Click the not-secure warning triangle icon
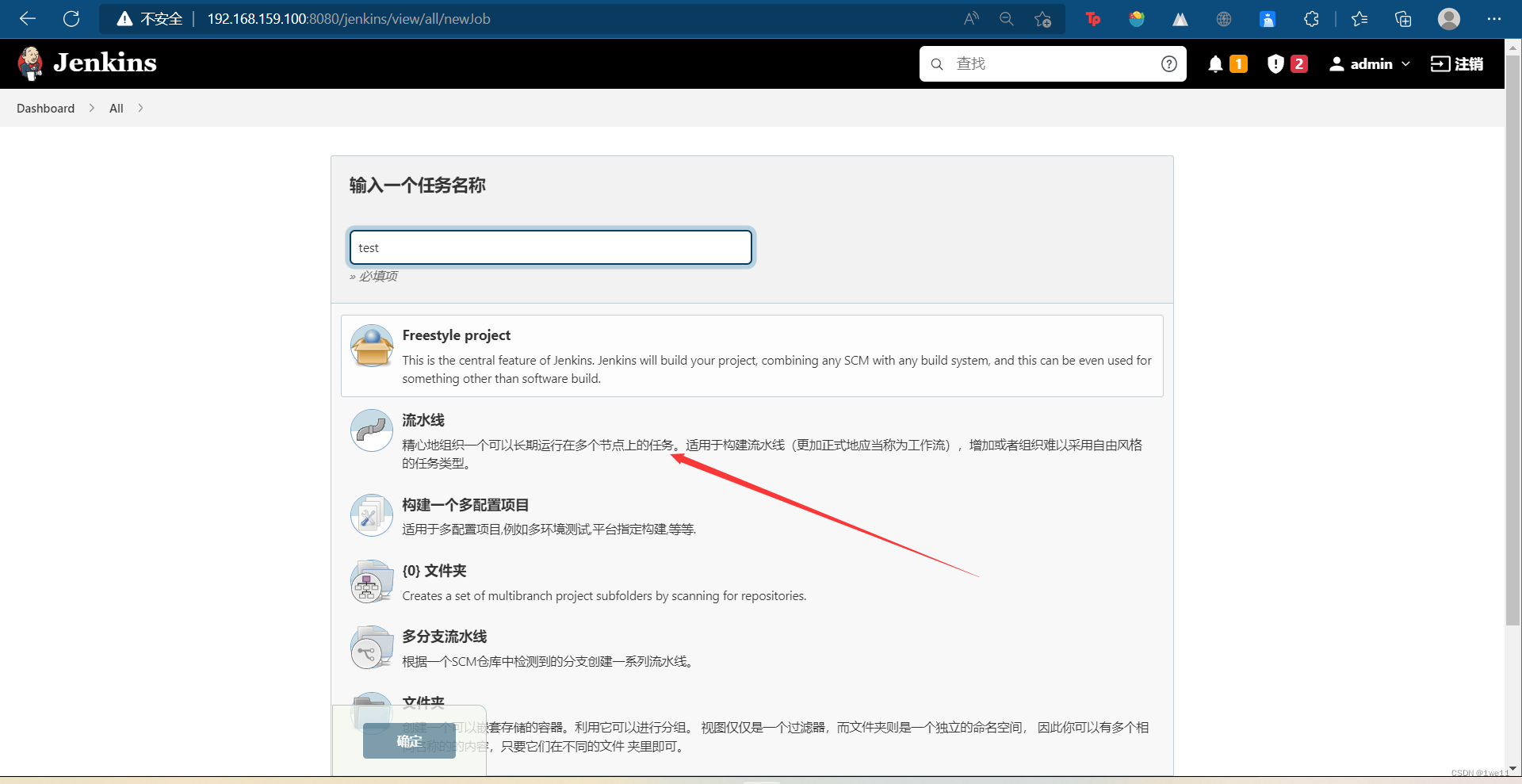The height and width of the screenshot is (784, 1522). [x=124, y=19]
